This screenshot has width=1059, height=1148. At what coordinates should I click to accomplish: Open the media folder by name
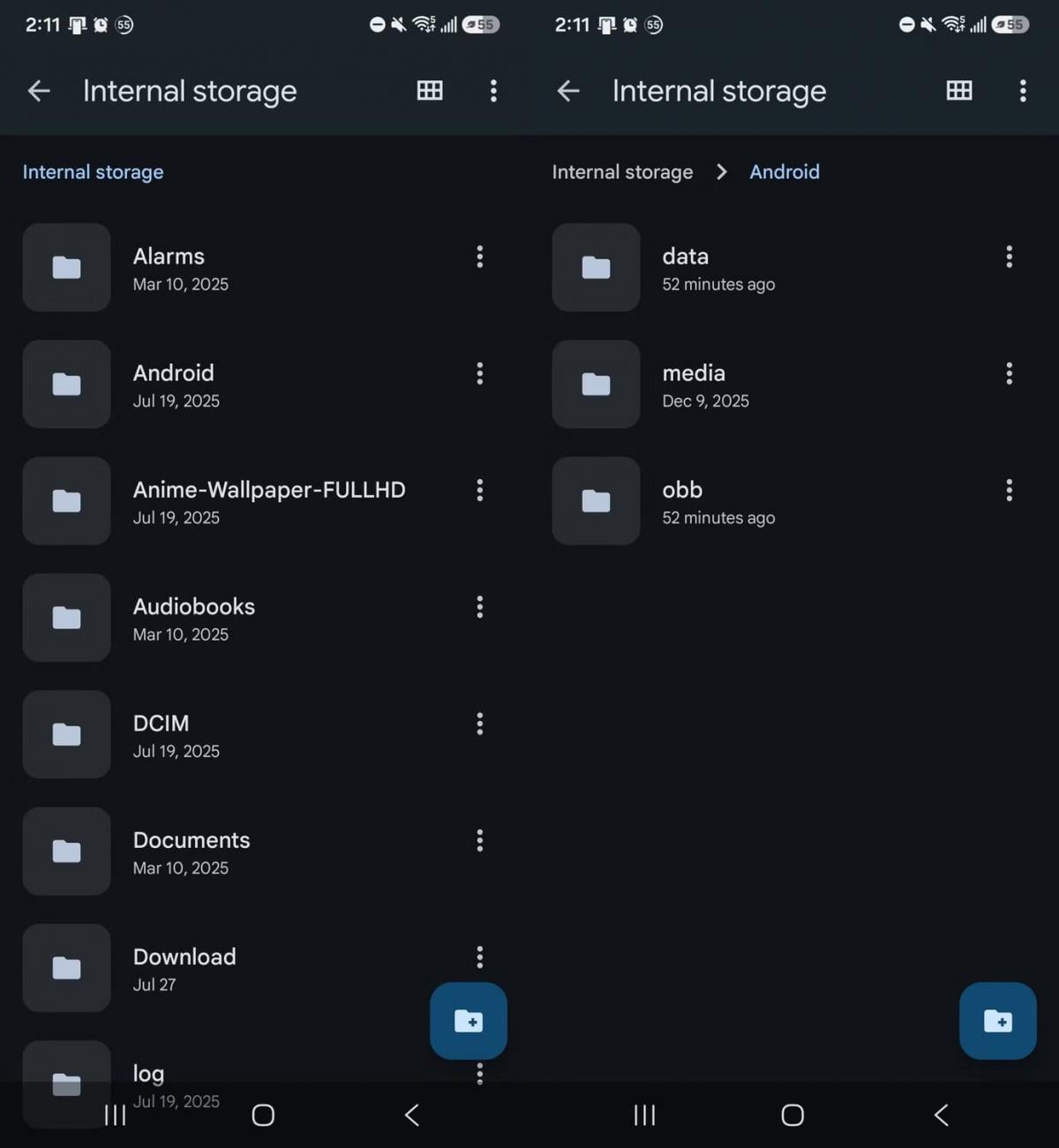[x=694, y=372]
